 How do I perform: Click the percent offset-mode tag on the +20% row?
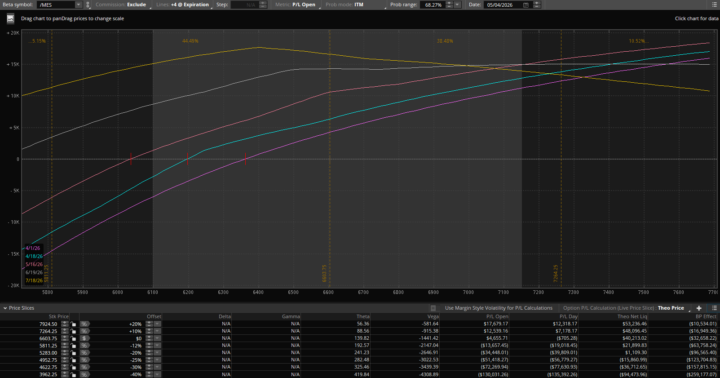point(85,324)
